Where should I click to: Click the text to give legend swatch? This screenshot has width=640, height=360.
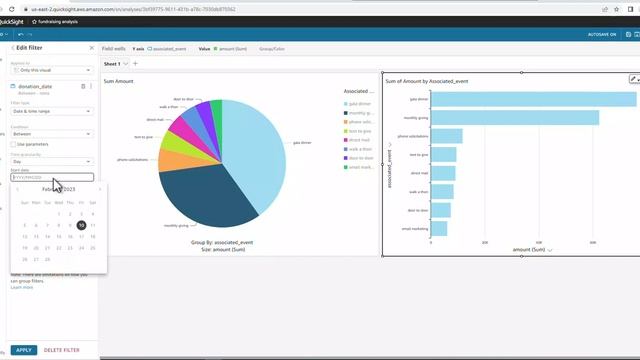click(346, 131)
